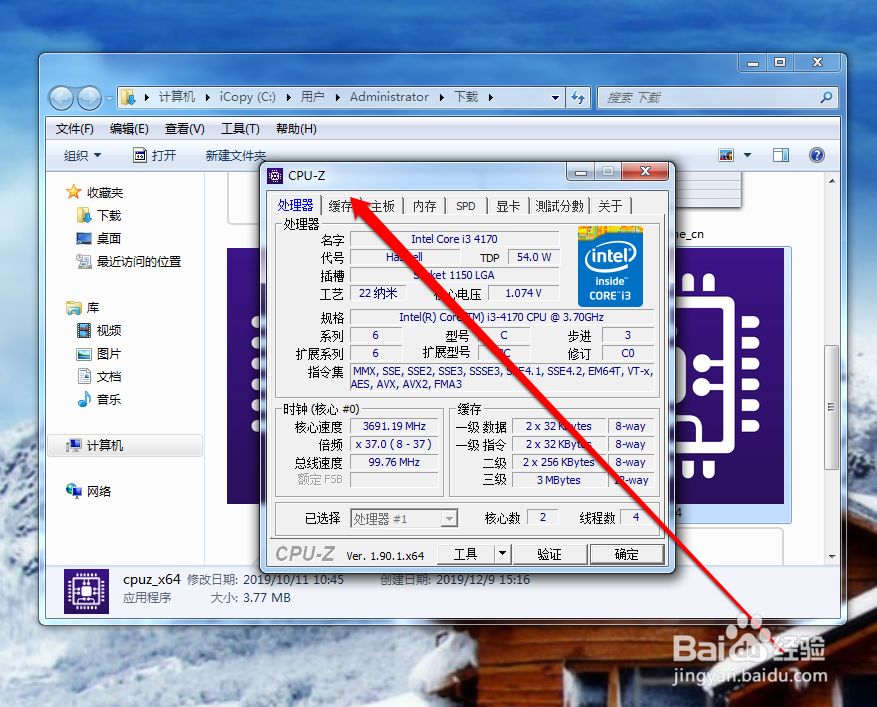Click the Open (打开) toolbar icon

pos(140,155)
